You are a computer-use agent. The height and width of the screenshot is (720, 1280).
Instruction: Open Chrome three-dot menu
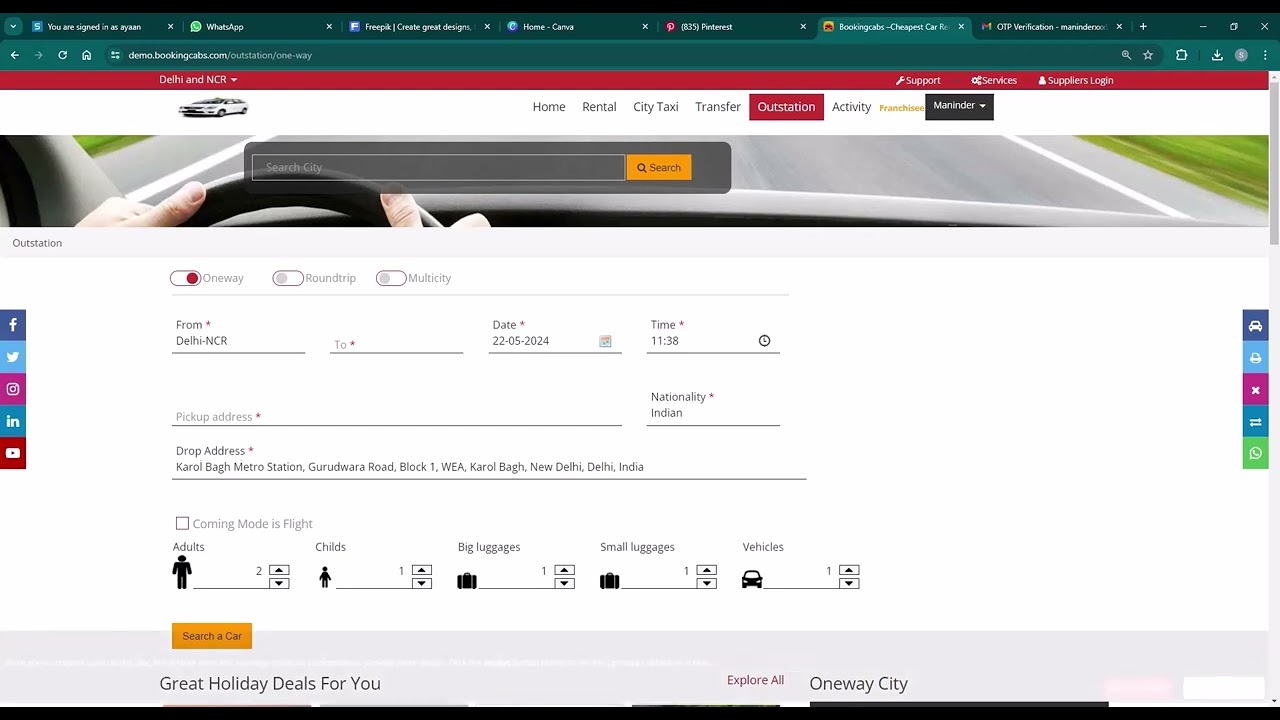1265,55
